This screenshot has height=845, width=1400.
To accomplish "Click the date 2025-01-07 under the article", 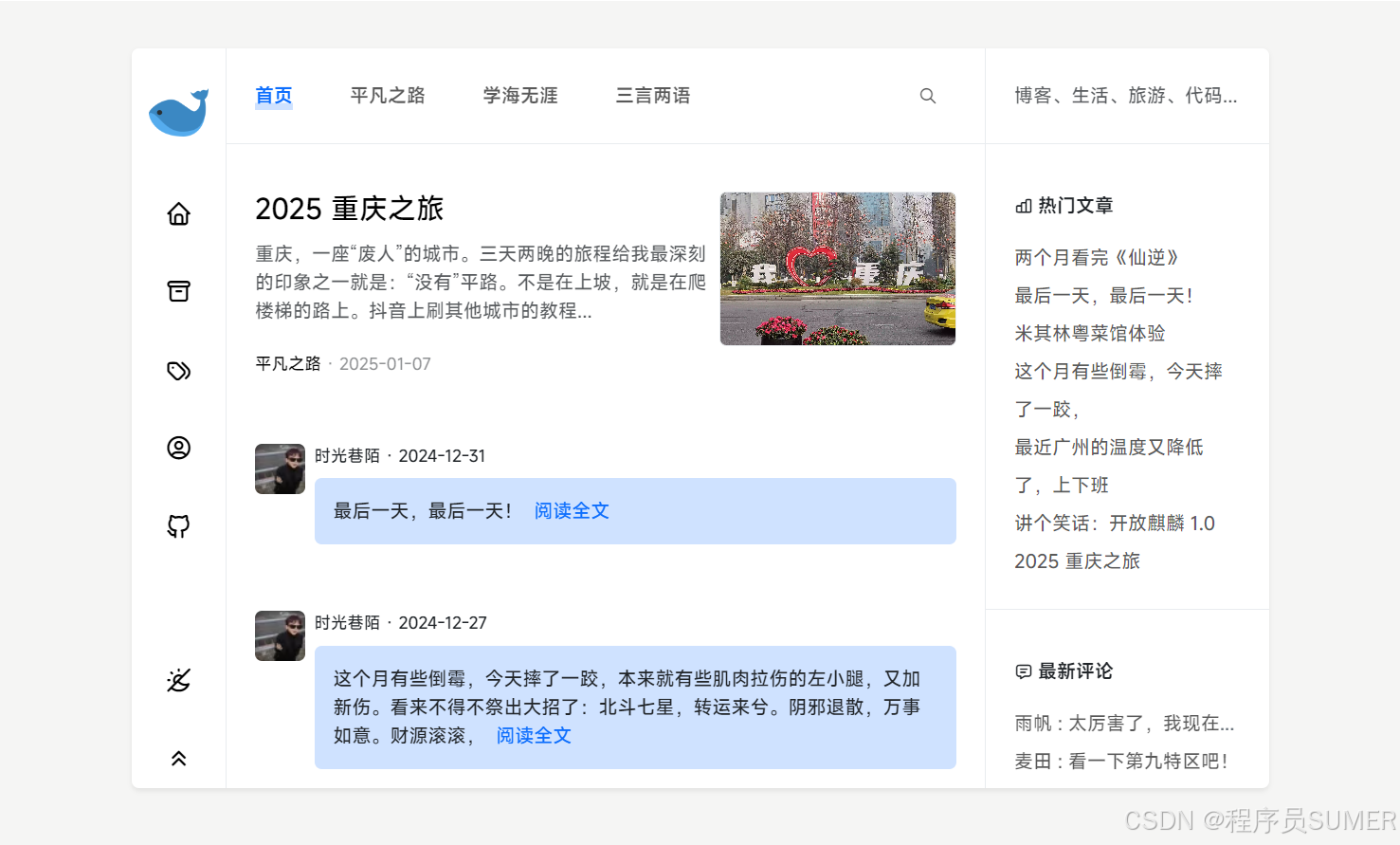I will click(385, 364).
